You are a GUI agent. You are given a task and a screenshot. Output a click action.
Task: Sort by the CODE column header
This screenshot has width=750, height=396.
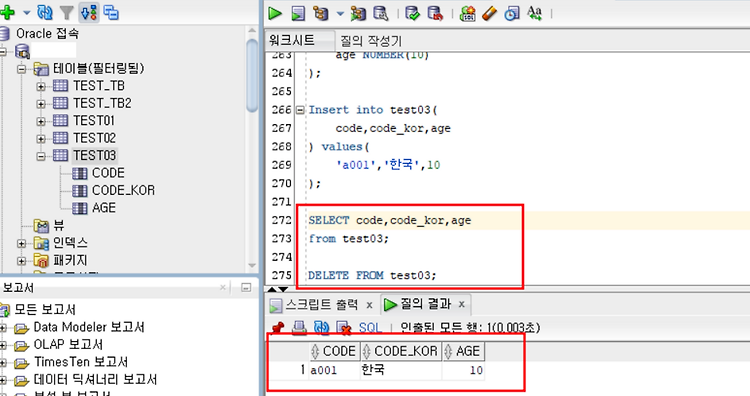pos(335,351)
